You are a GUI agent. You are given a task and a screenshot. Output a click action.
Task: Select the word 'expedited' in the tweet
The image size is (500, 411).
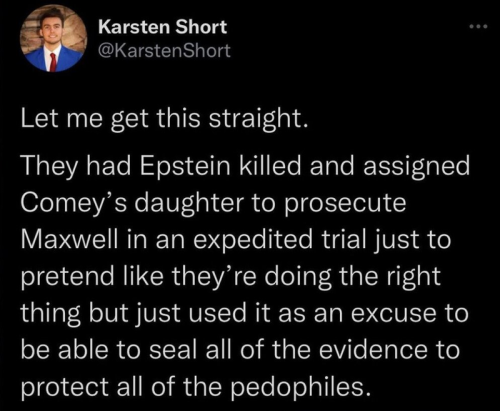(x=253, y=241)
